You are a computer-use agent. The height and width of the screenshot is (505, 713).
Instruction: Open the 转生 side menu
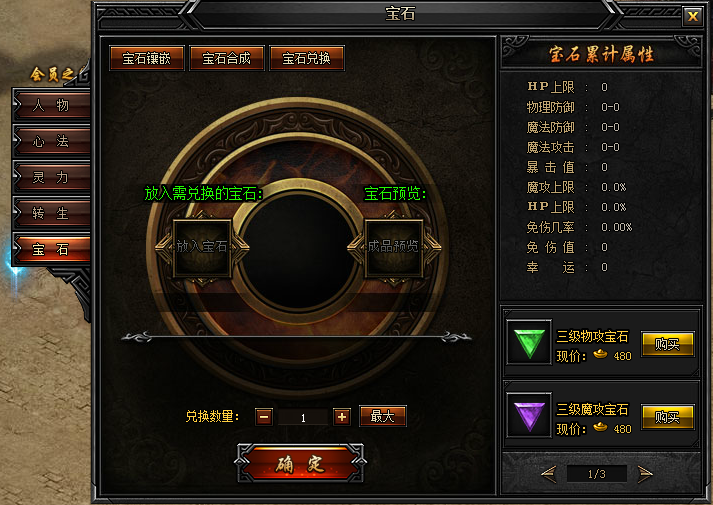pyautogui.click(x=51, y=213)
